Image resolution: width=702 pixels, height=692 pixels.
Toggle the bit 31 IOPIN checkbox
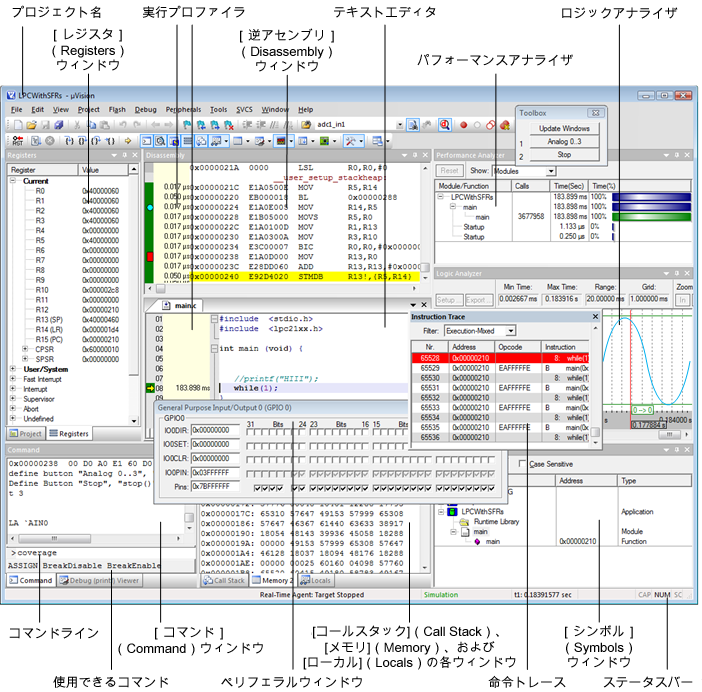pos(250,474)
